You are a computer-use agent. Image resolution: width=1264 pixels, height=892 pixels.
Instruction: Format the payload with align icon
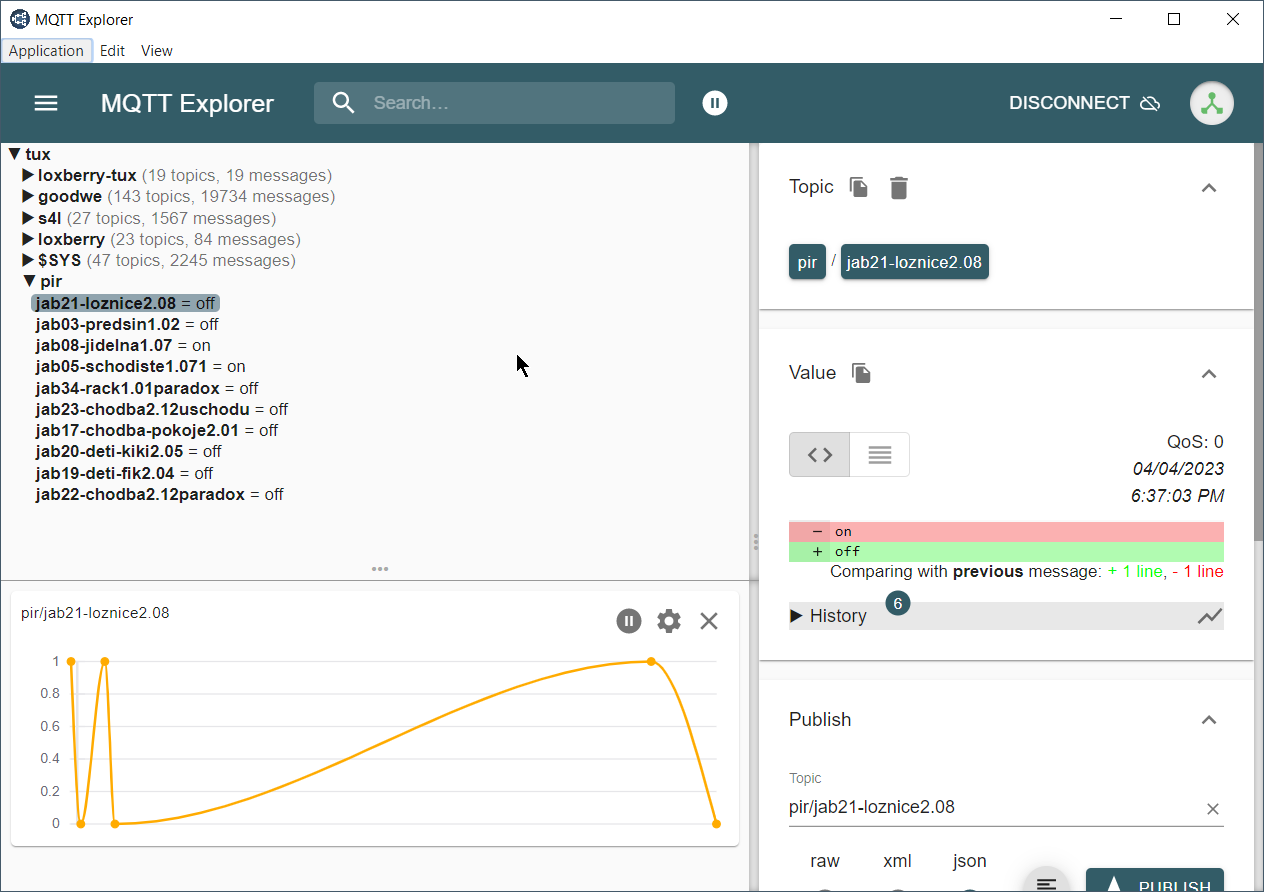pos(1046,882)
